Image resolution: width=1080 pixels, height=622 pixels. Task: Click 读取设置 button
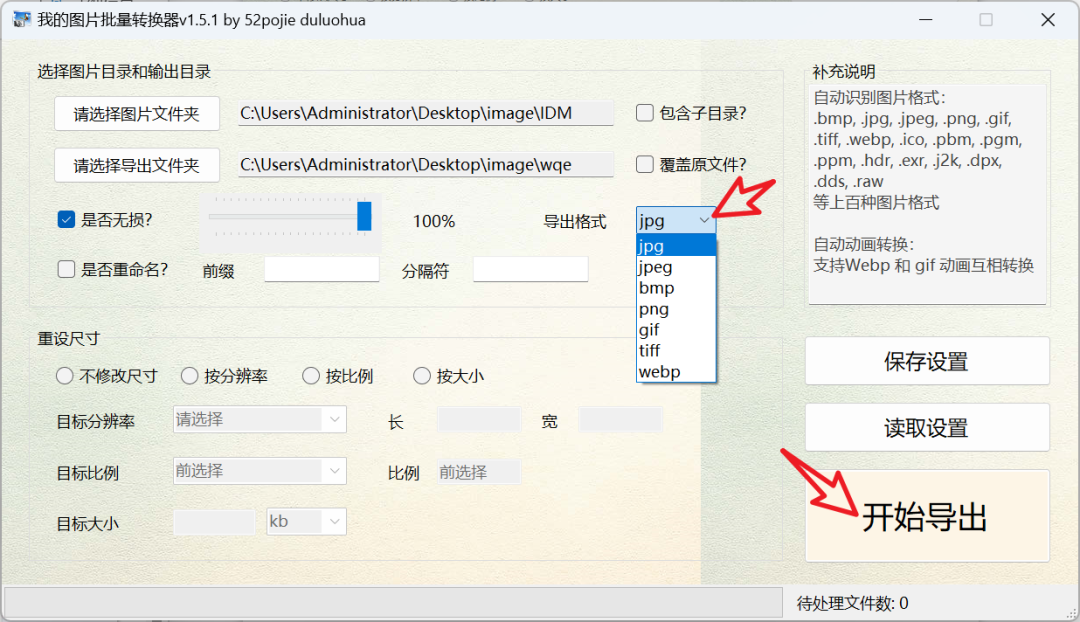coord(927,428)
